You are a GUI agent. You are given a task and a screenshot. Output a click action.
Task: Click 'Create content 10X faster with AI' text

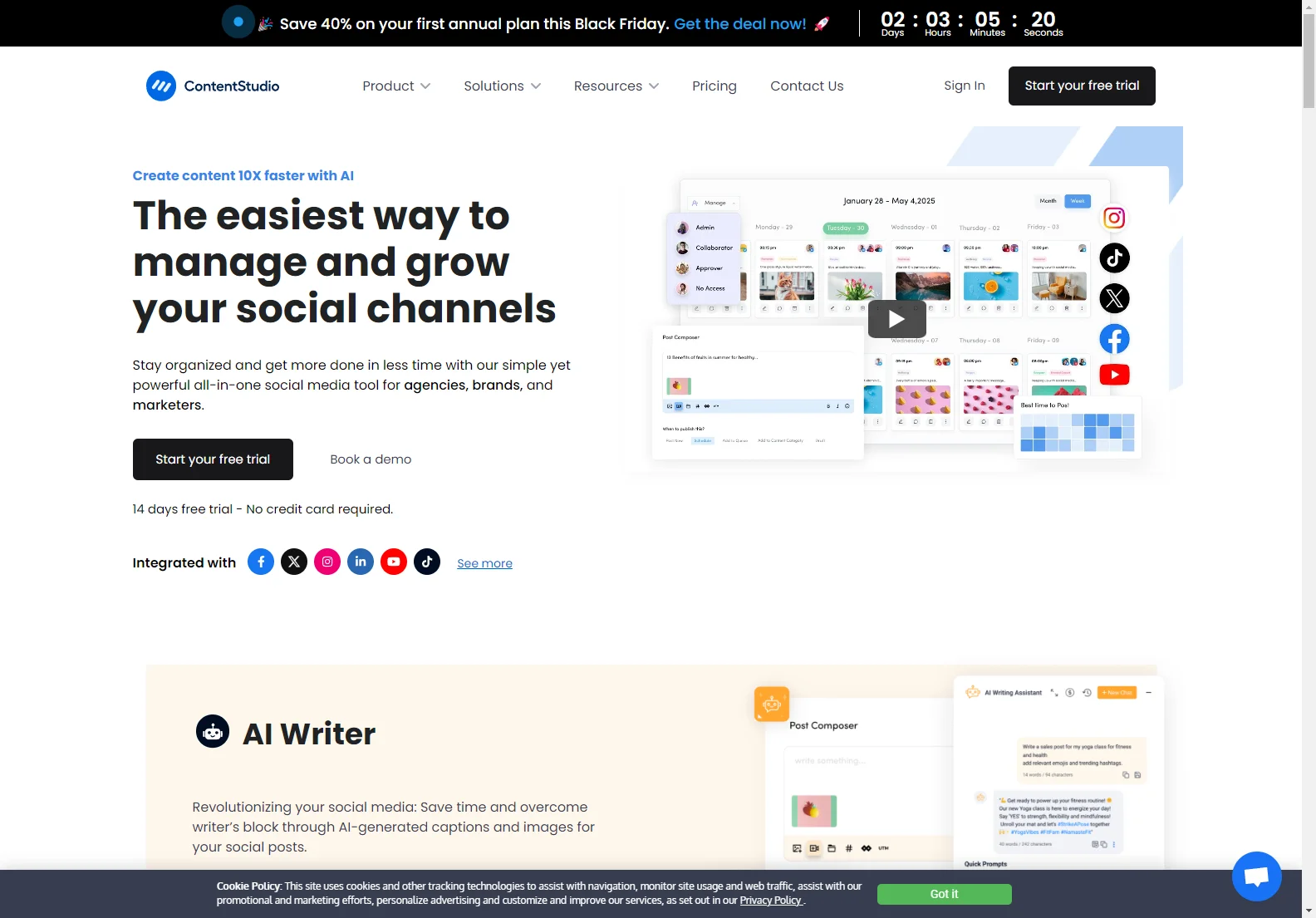tap(243, 175)
